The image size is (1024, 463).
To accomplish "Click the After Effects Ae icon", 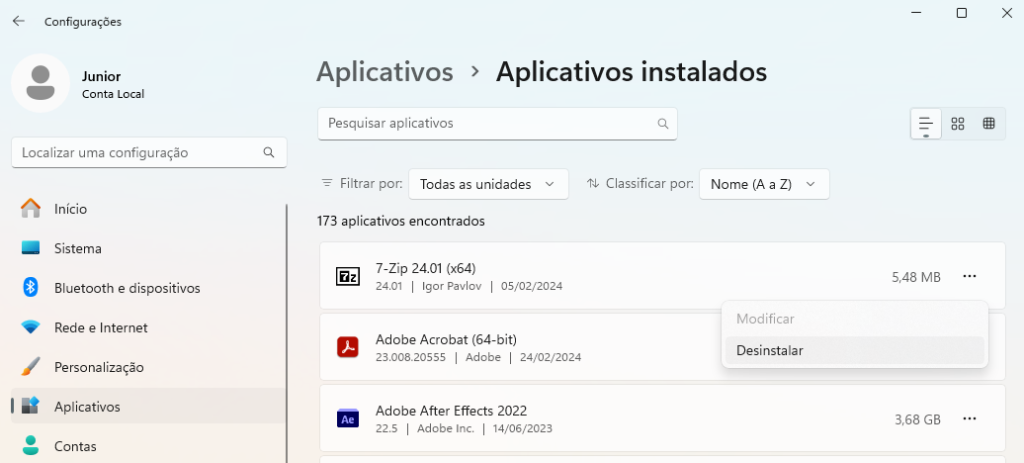I will click(x=347, y=419).
